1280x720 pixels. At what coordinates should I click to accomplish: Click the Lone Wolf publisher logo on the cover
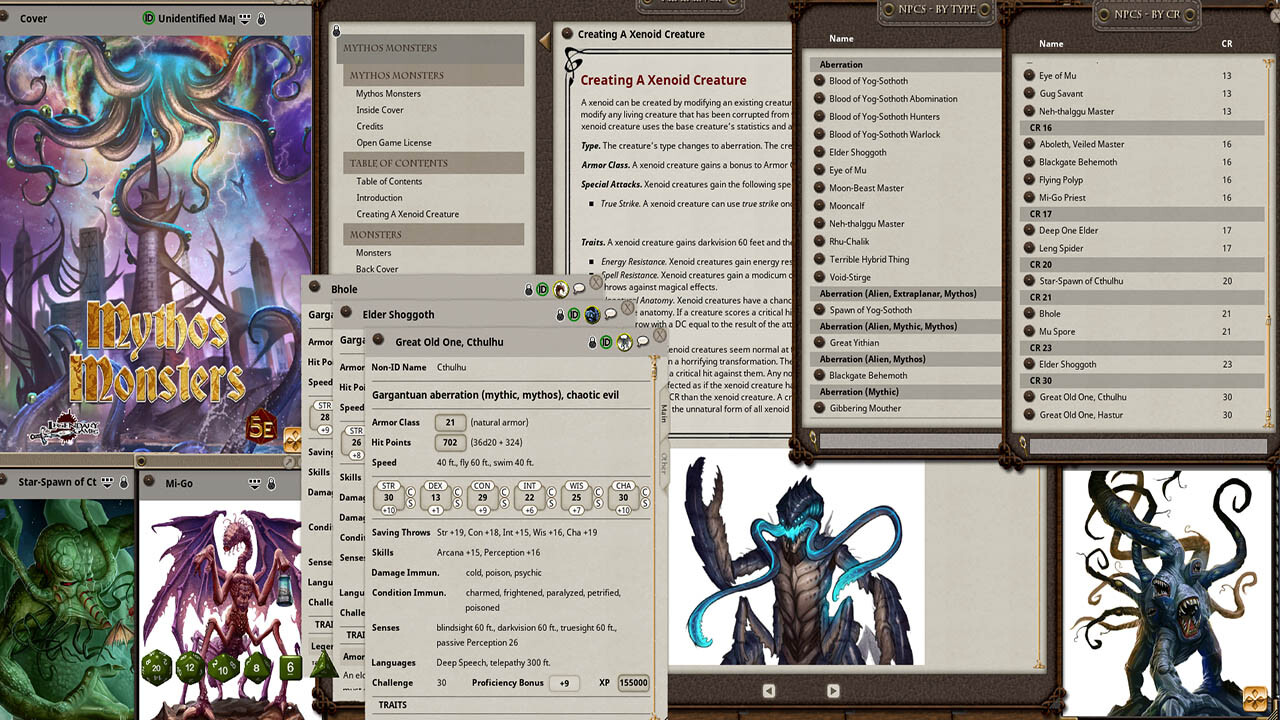65,427
